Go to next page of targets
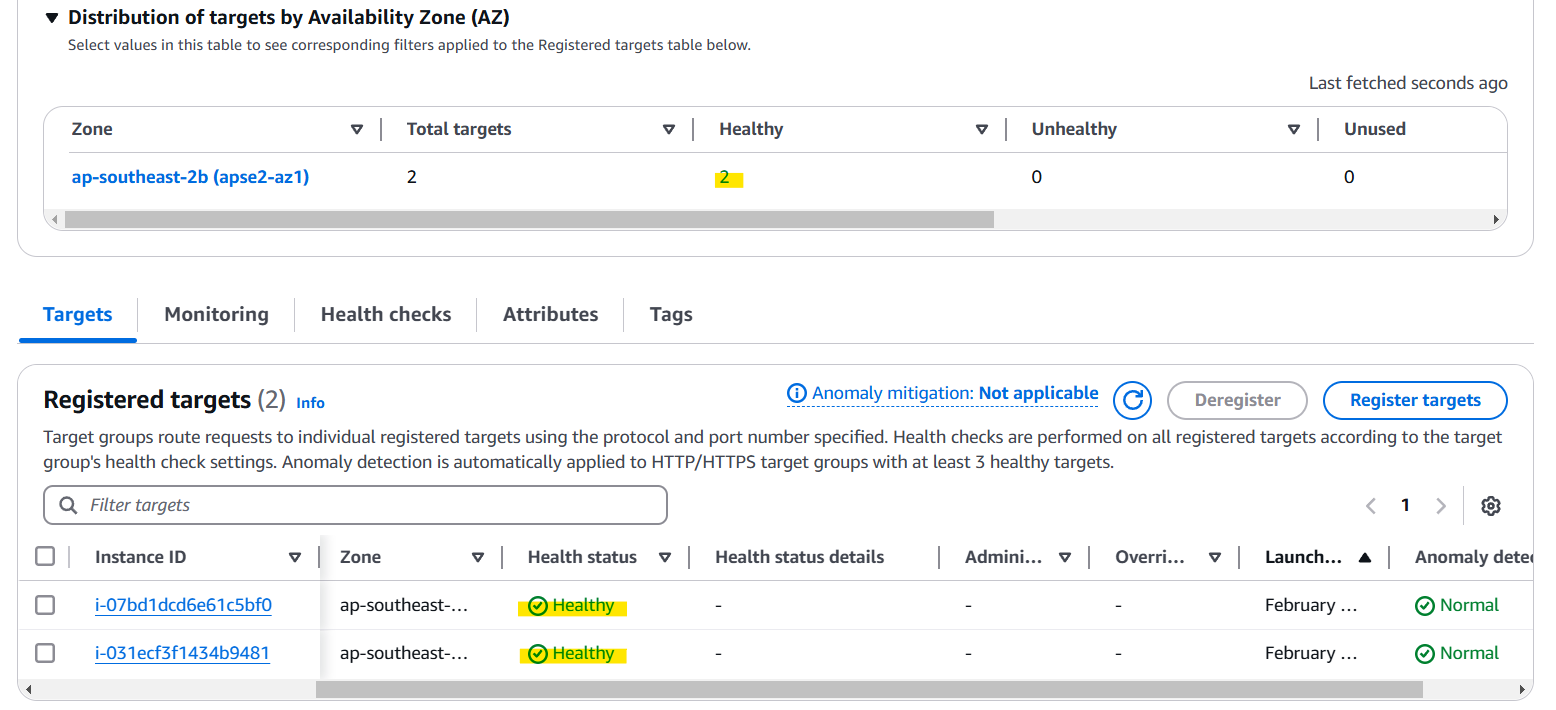The height and width of the screenshot is (710, 1556). 1441,506
